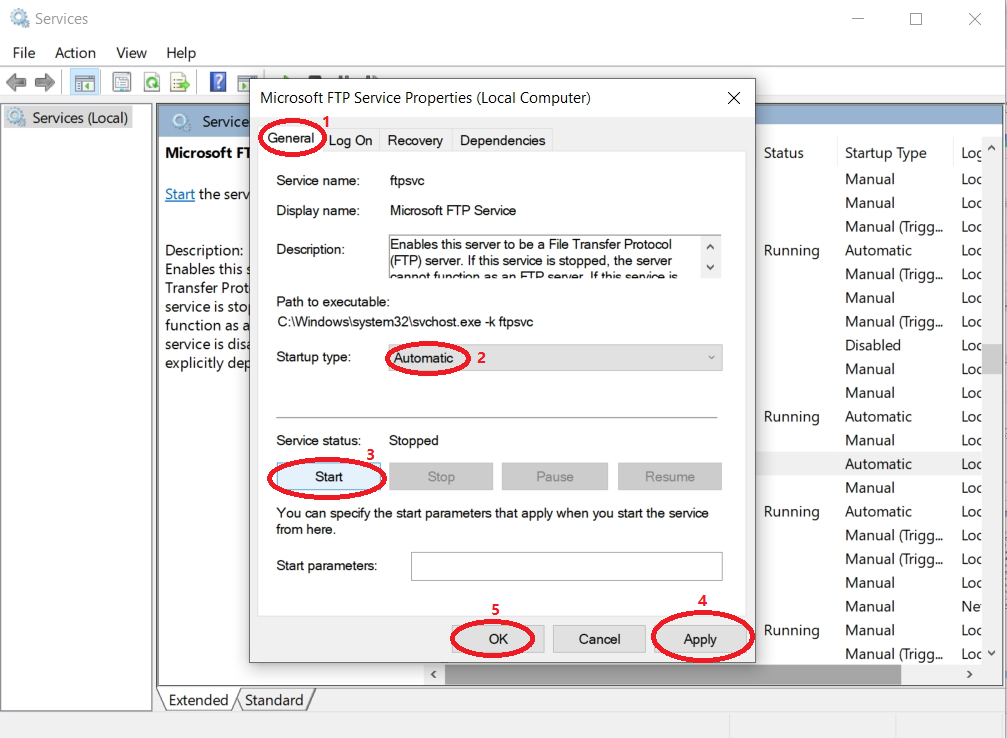This screenshot has width=1007, height=738.
Task: Click the Pause service button
Action: 555,477
